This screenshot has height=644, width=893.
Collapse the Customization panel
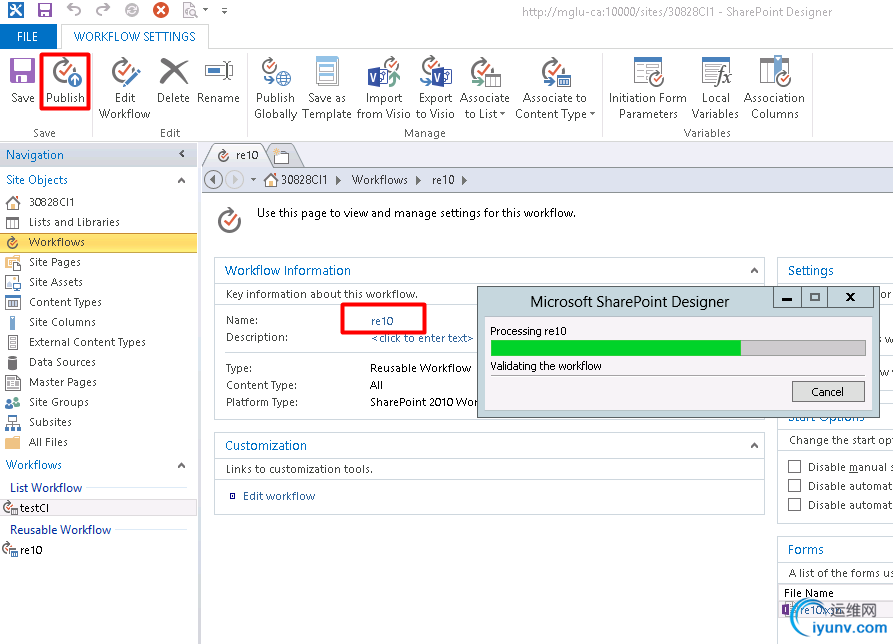point(754,445)
